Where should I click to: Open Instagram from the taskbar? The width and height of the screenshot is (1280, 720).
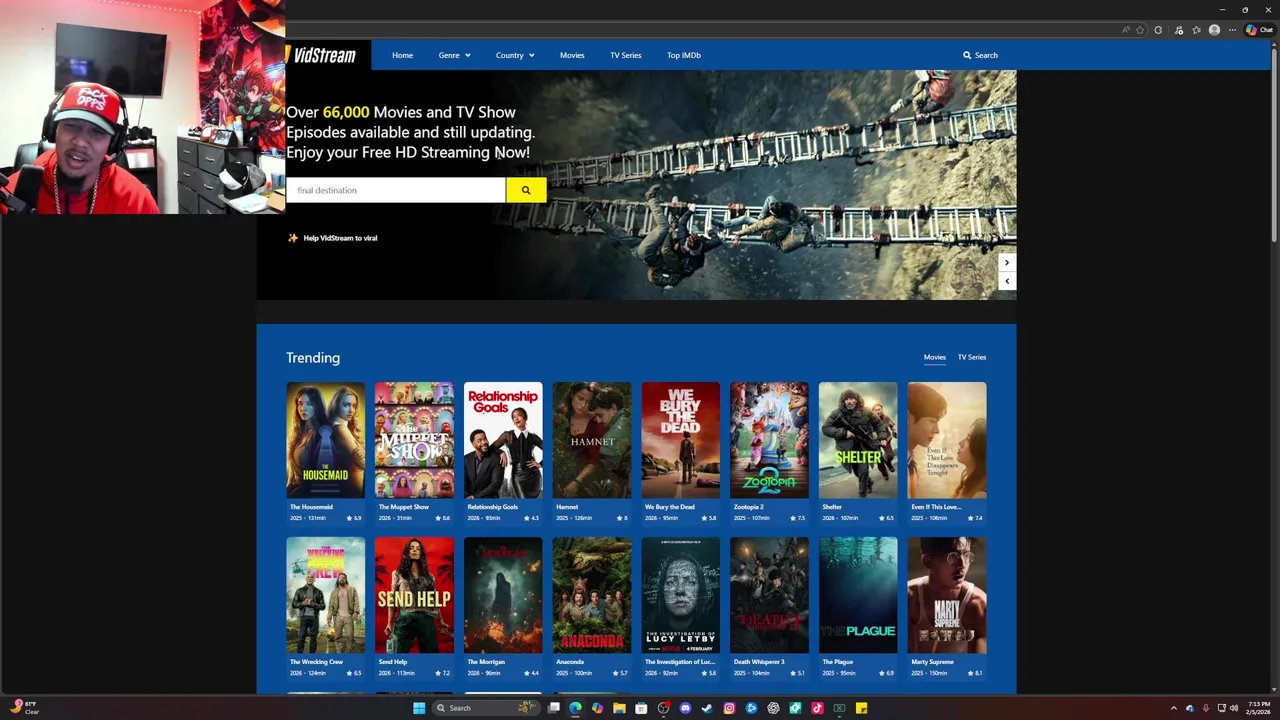[x=729, y=708]
